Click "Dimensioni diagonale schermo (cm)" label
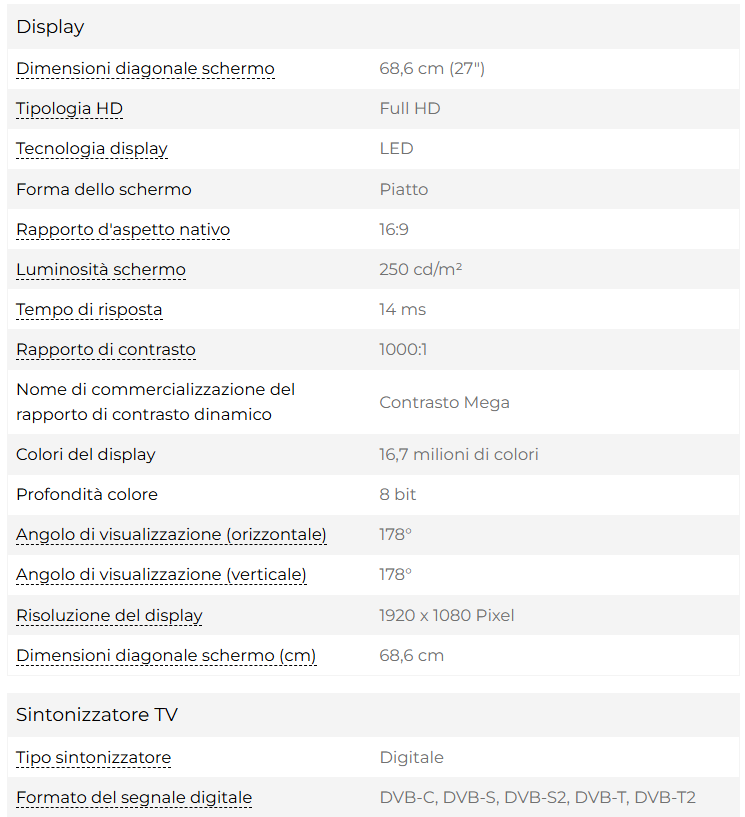This screenshot has height=817, width=745. point(166,656)
